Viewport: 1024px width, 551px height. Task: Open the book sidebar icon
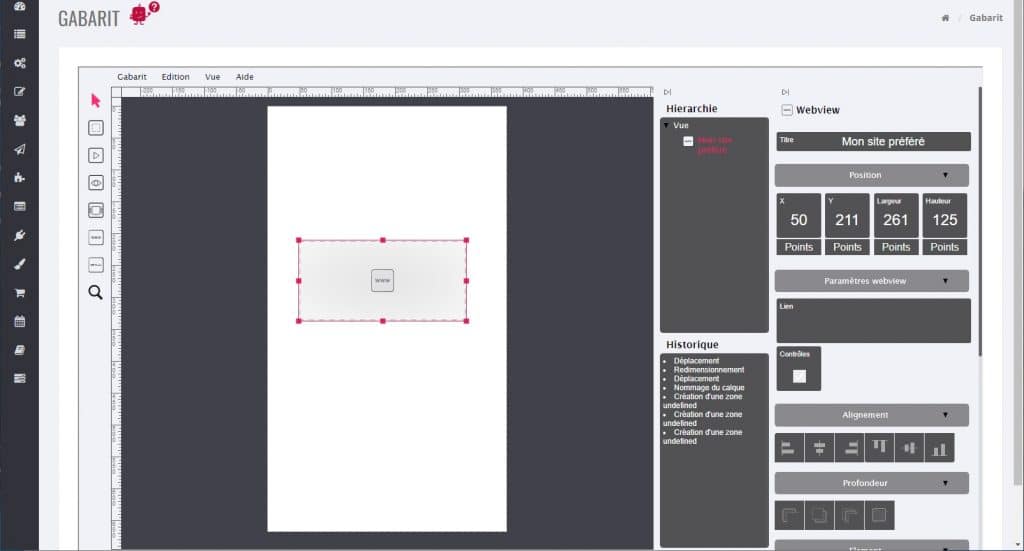20,350
